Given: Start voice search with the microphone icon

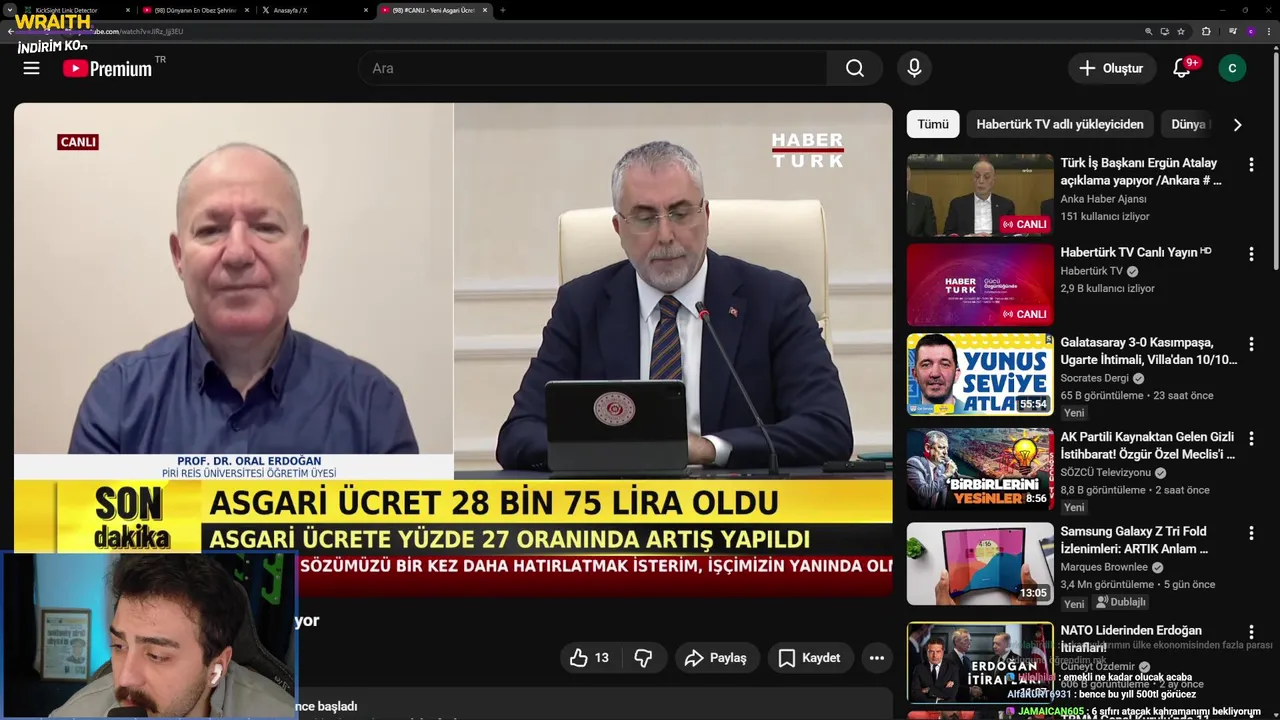Looking at the screenshot, I should [914, 68].
